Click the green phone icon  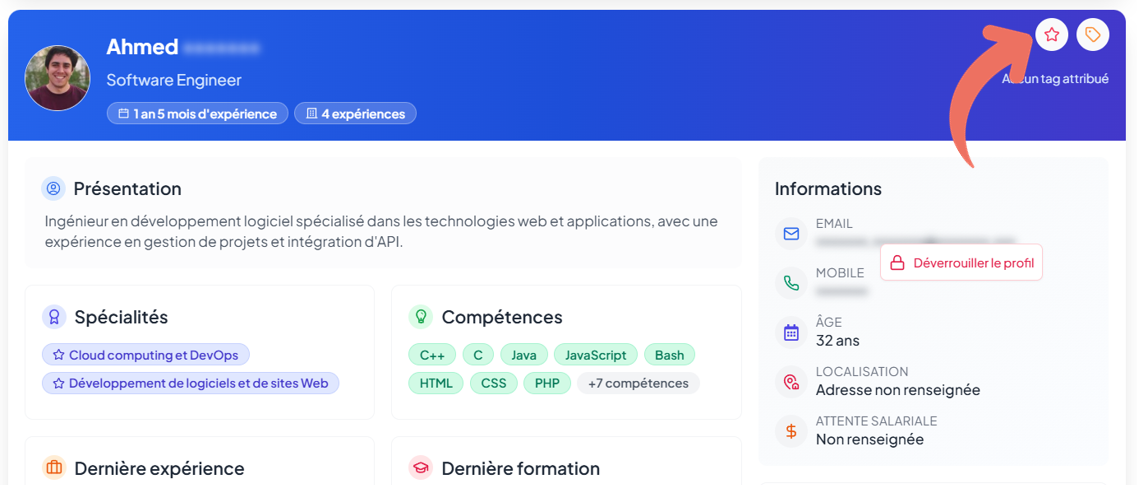pyautogui.click(x=791, y=283)
